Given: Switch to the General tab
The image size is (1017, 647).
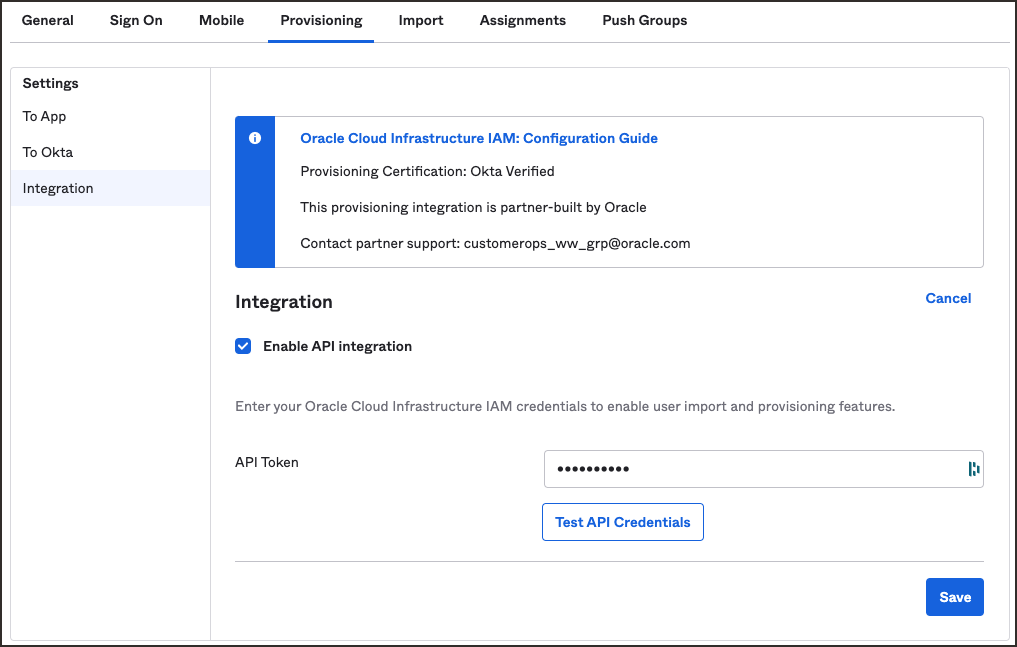Looking at the screenshot, I should tap(47, 20).
